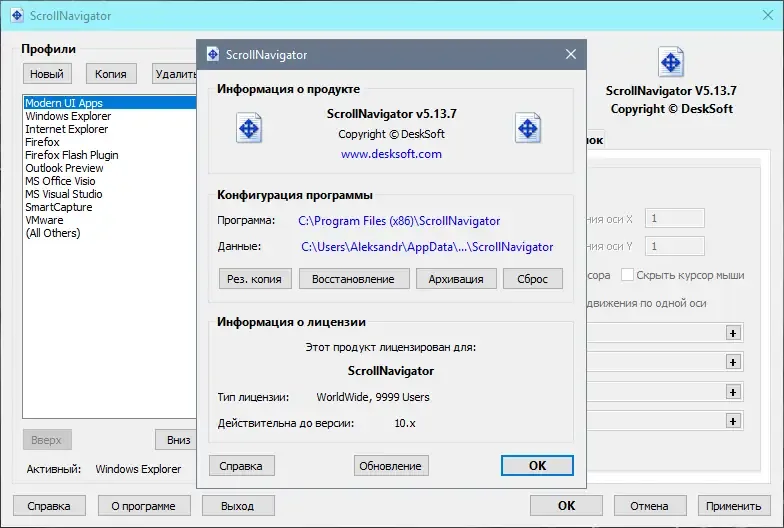Screen dimensions: 784x528
Task: Click the Восстановление button
Action: click(354, 278)
